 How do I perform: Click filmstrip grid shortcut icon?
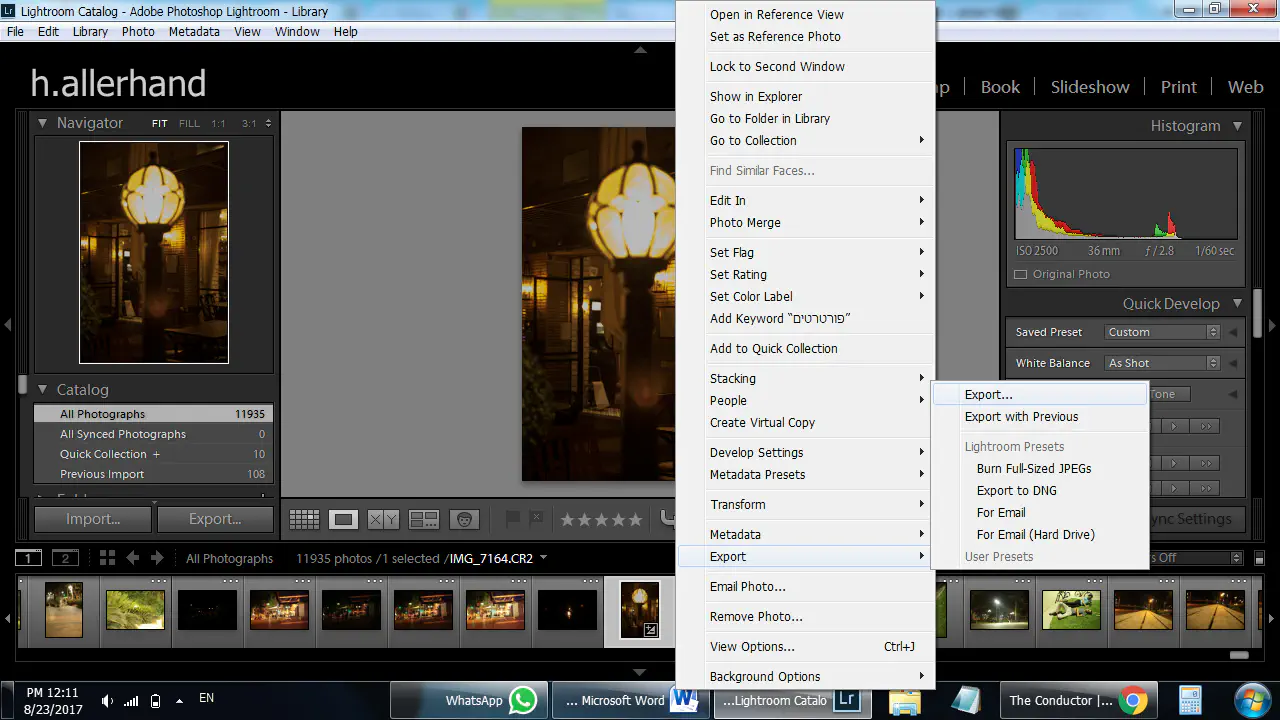coord(107,558)
